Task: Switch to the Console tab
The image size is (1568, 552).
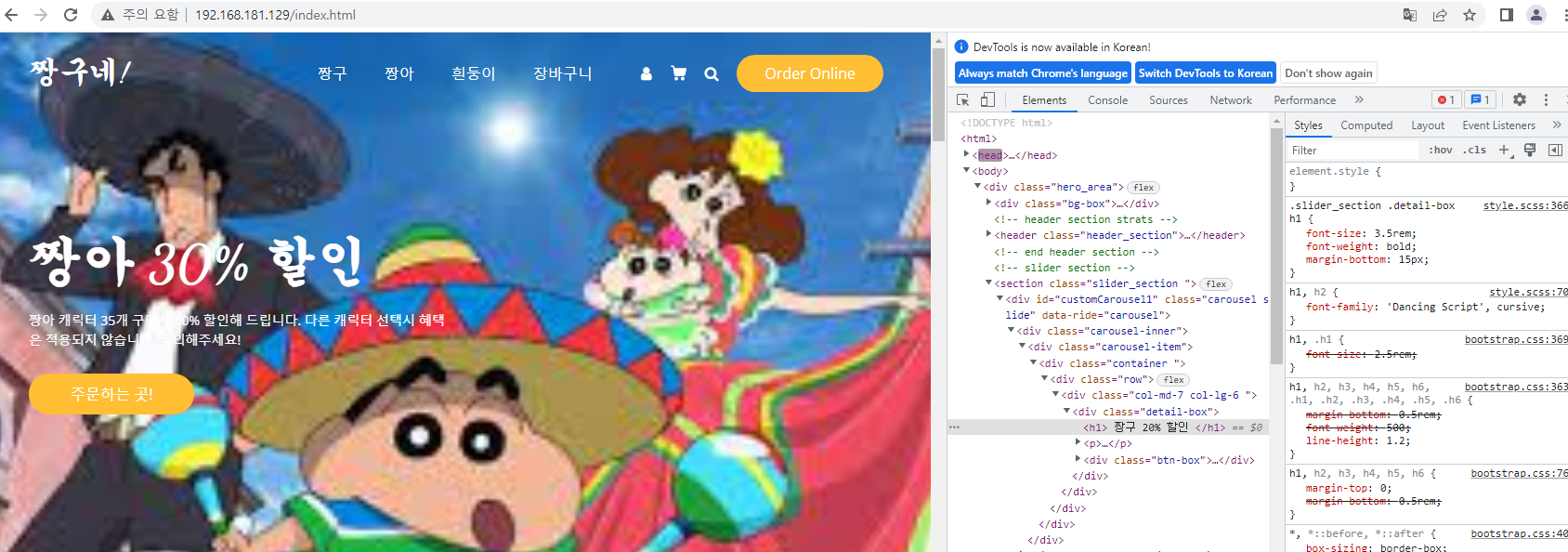Action: pos(1108,99)
